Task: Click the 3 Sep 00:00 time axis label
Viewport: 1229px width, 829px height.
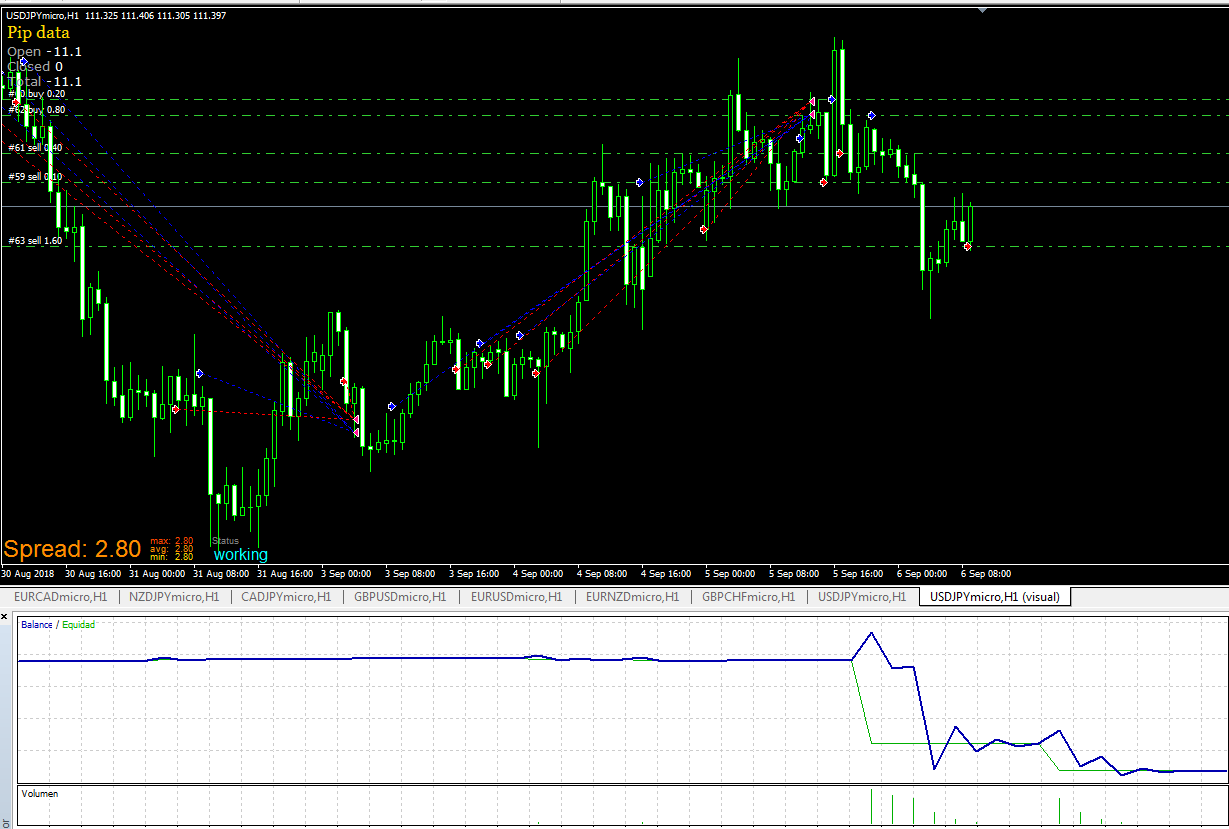Action: [347, 574]
